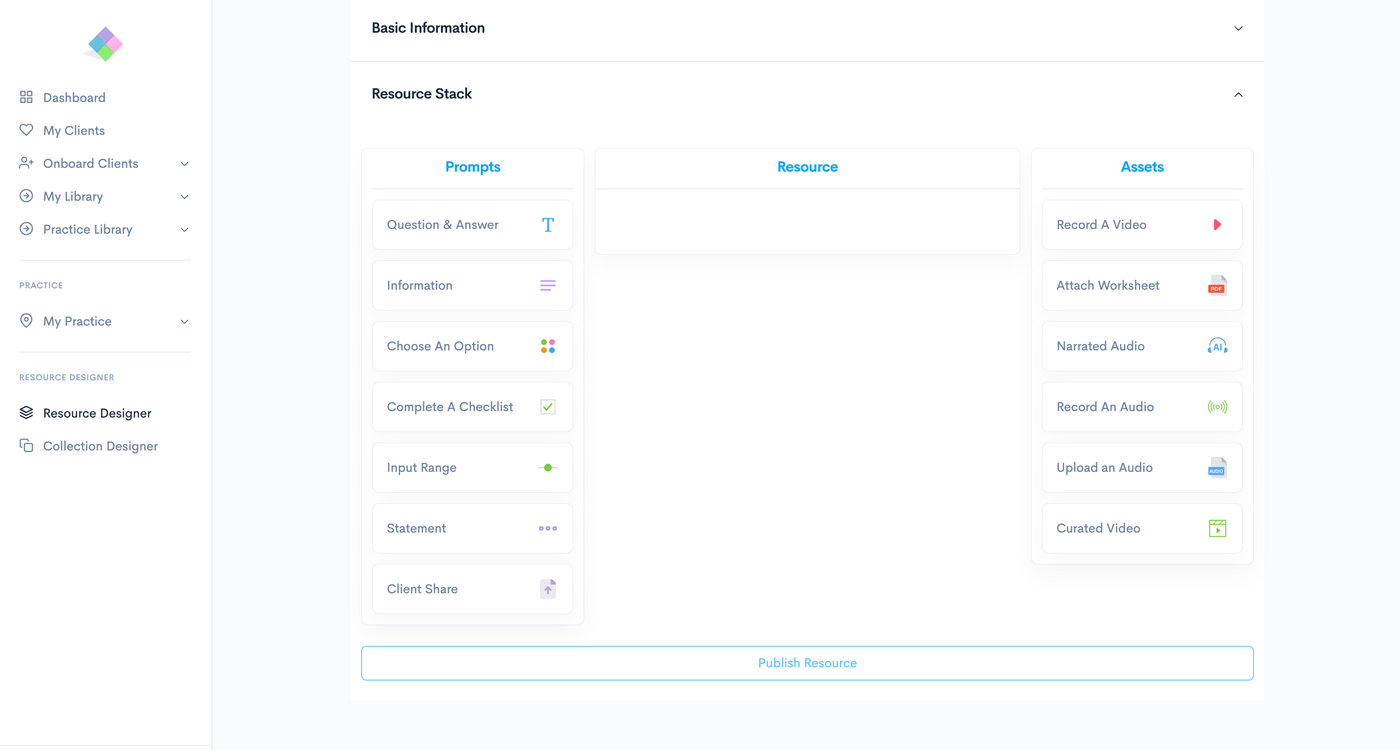Expand the Basic Information section chevron
The image size is (1400, 750).
pyautogui.click(x=1238, y=29)
